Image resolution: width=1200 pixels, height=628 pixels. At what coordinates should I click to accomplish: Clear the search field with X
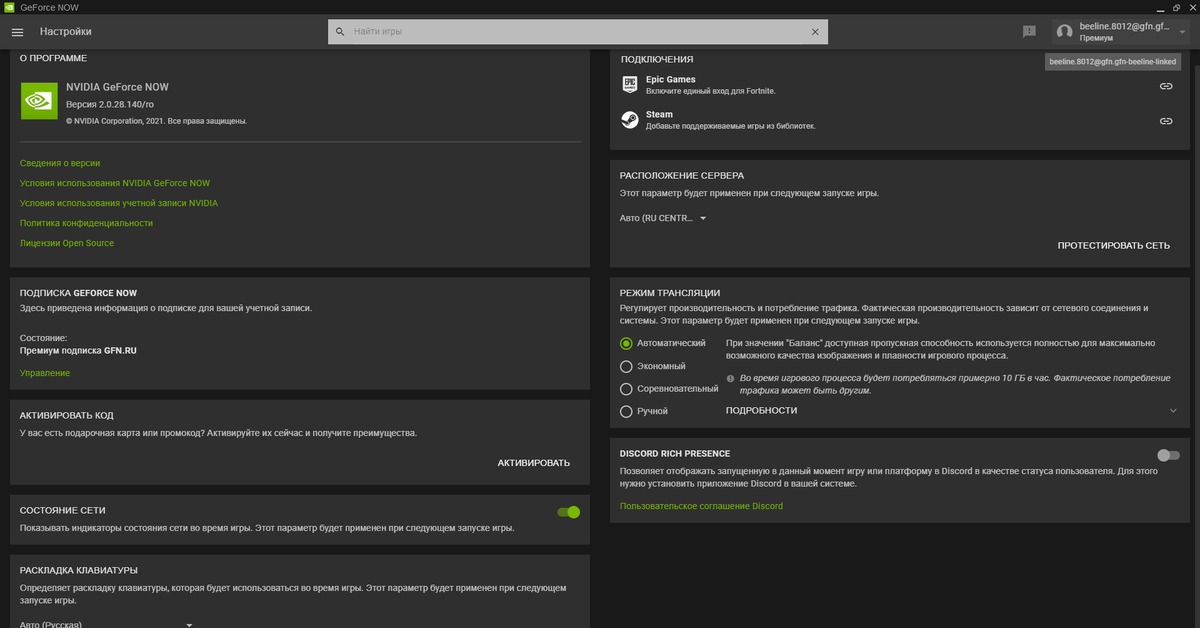tap(815, 32)
